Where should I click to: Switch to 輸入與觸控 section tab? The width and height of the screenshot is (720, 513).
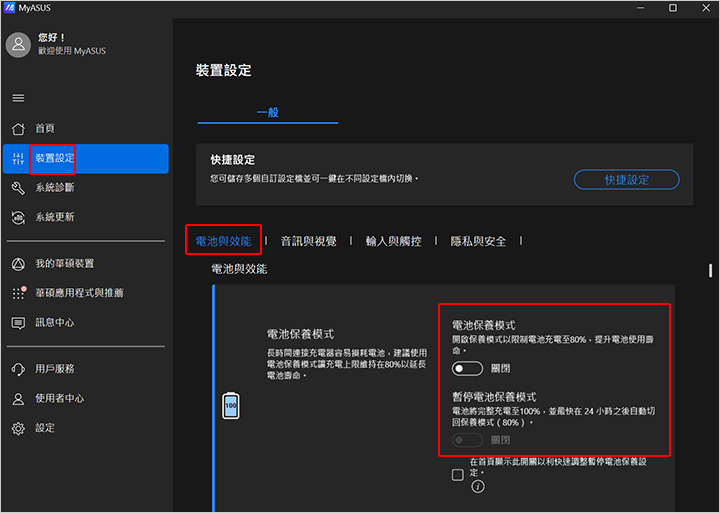[394, 241]
